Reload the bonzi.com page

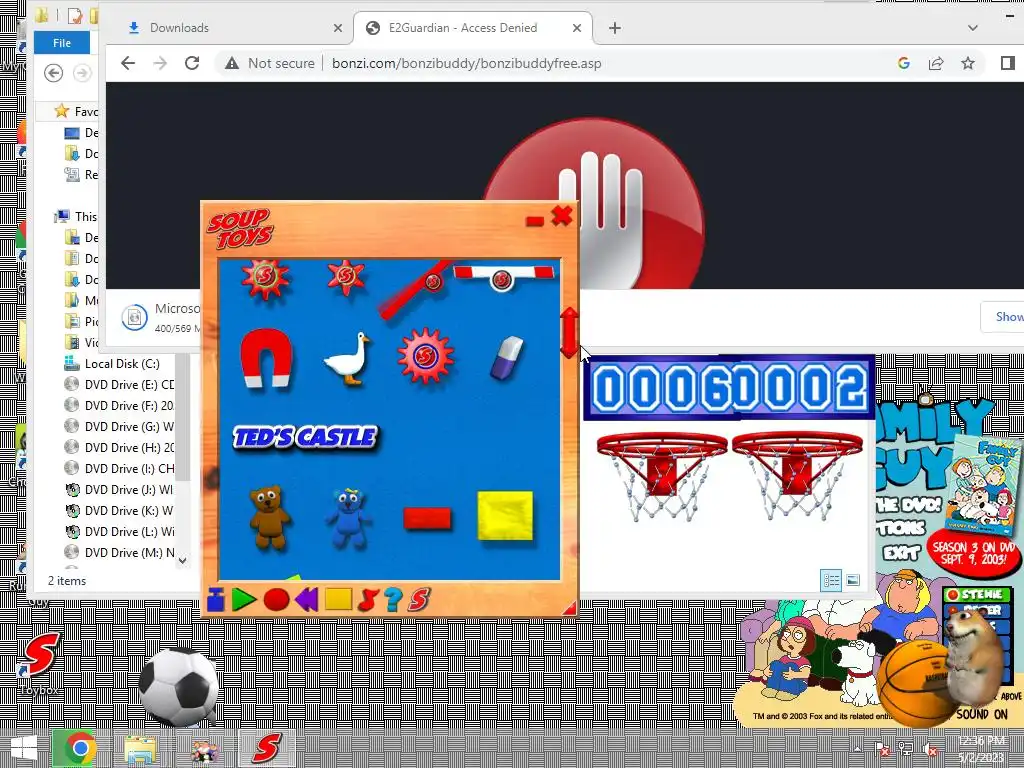click(x=191, y=63)
